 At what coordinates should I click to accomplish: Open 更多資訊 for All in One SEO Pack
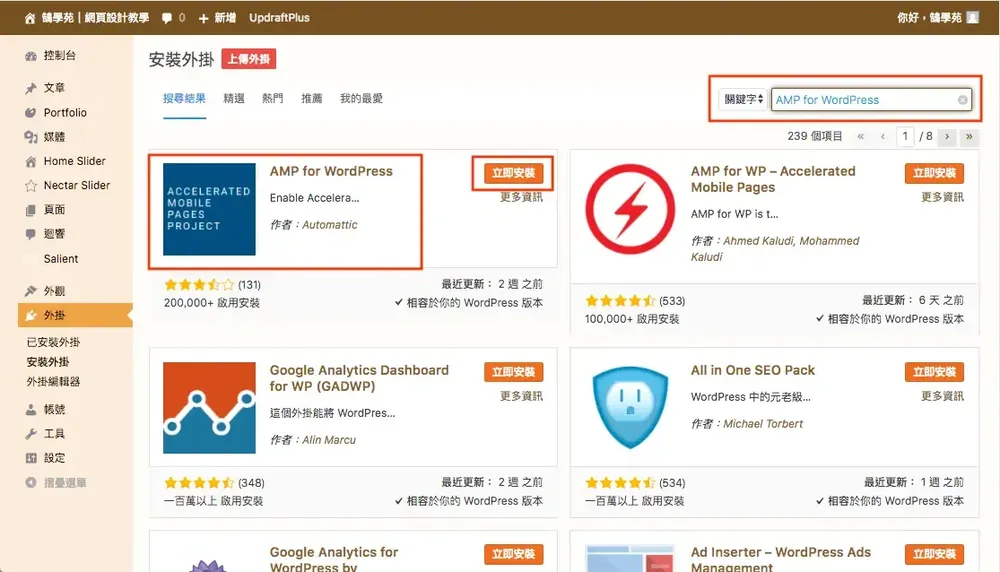point(942,396)
